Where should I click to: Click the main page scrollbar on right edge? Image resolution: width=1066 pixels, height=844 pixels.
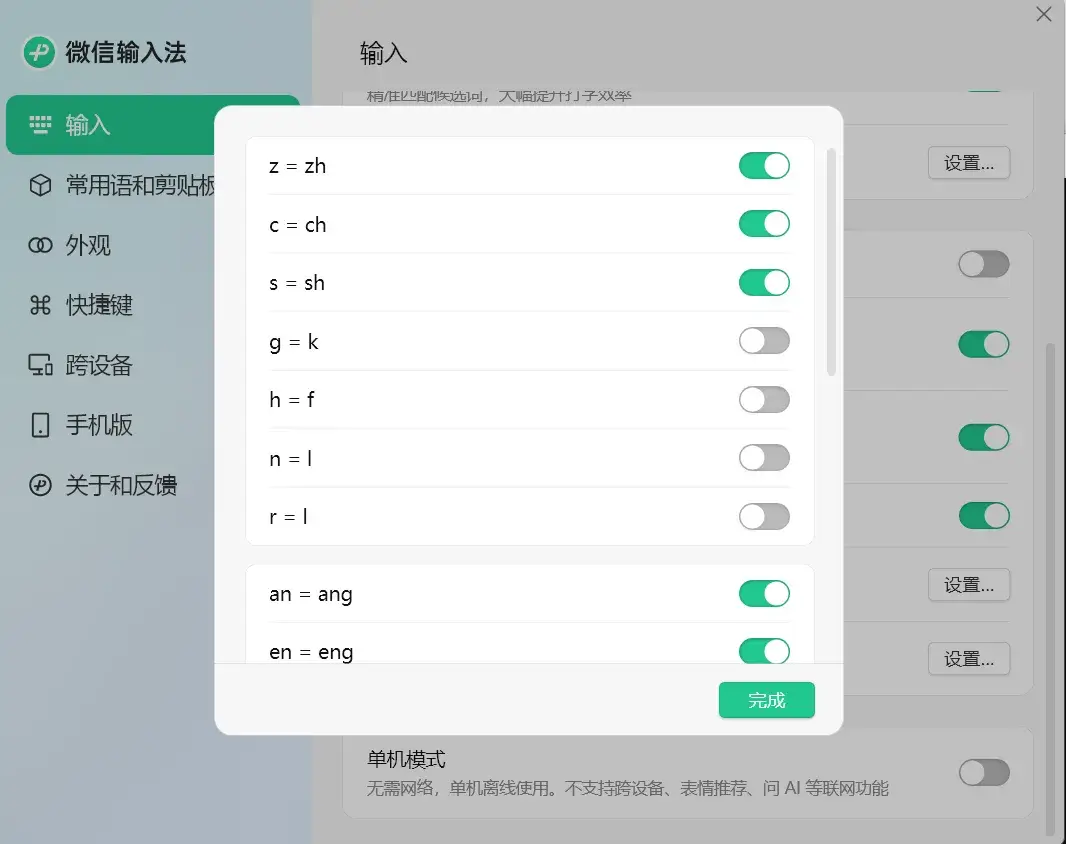1051,589
